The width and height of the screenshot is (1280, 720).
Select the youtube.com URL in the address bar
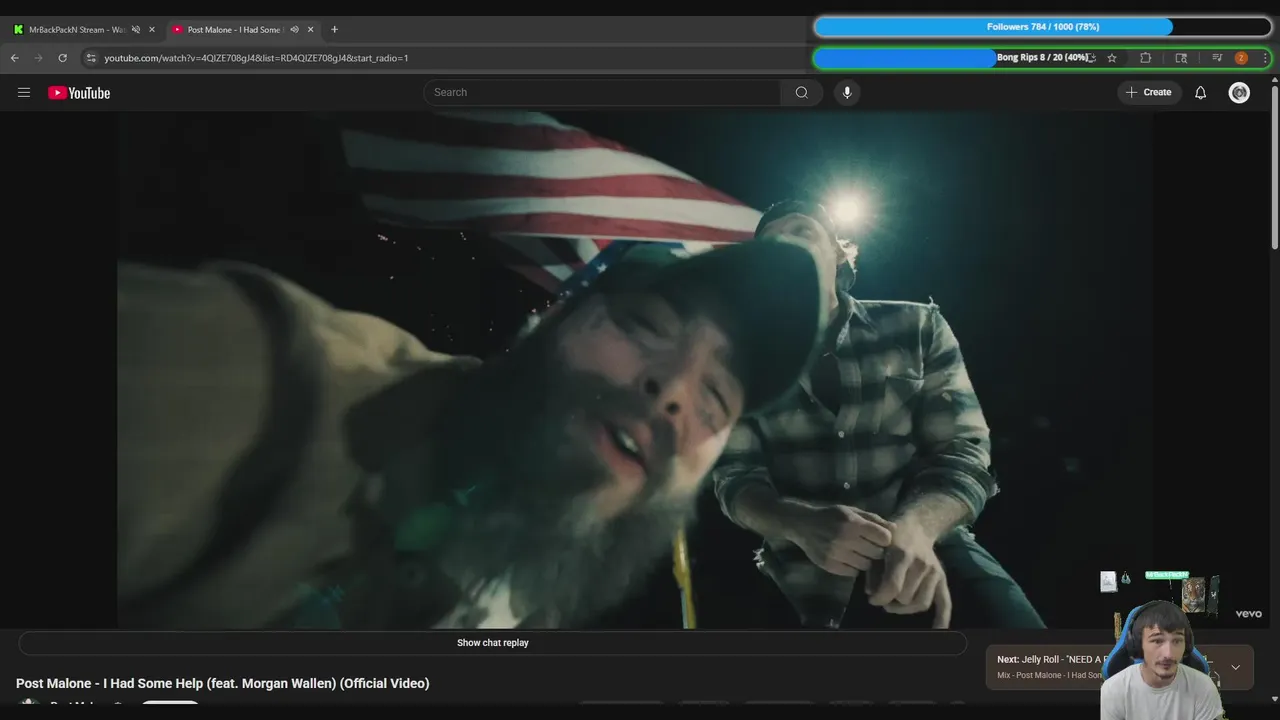(x=256, y=58)
